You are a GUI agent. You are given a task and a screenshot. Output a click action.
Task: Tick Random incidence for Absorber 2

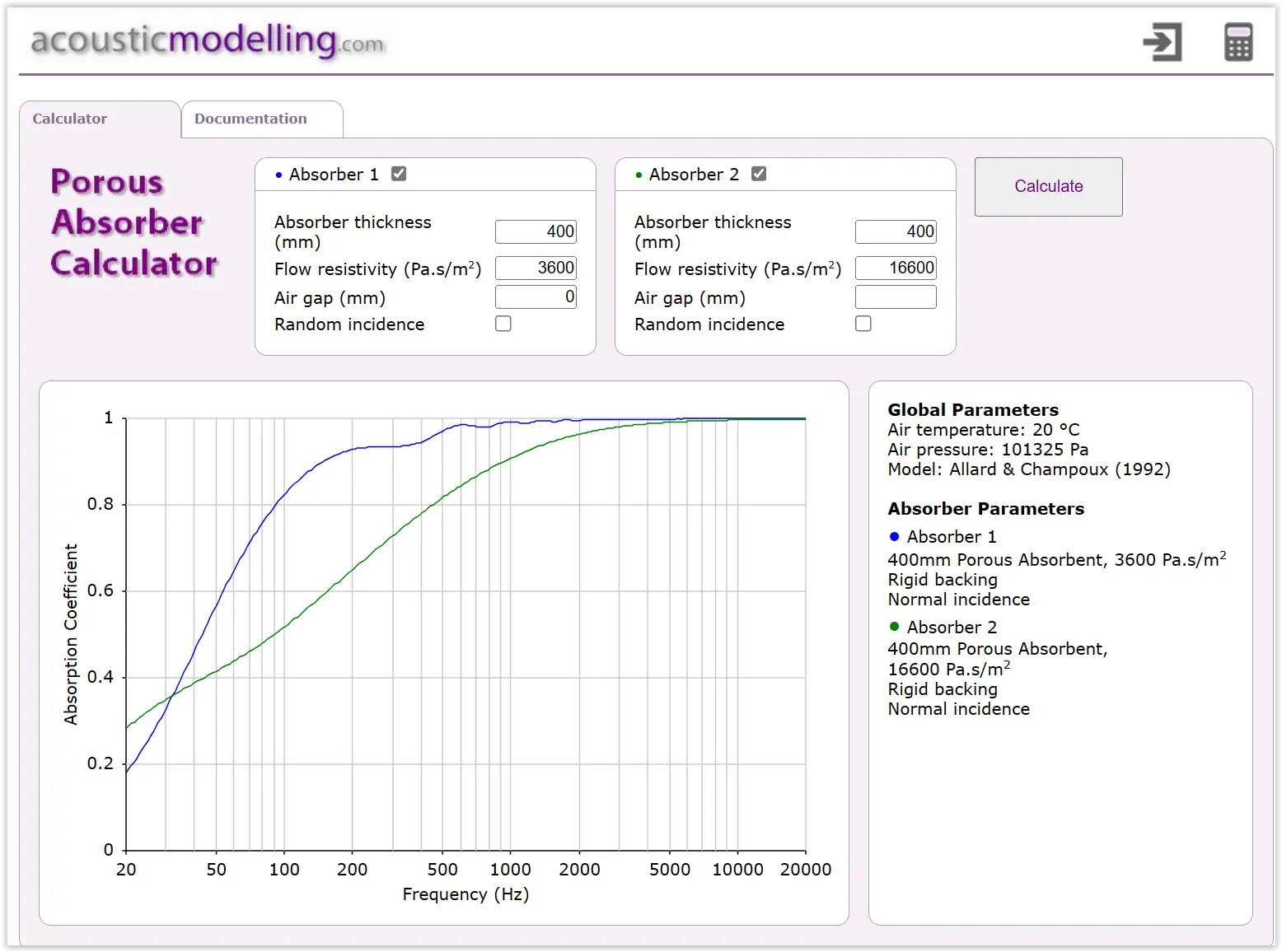click(x=863, y=324)
